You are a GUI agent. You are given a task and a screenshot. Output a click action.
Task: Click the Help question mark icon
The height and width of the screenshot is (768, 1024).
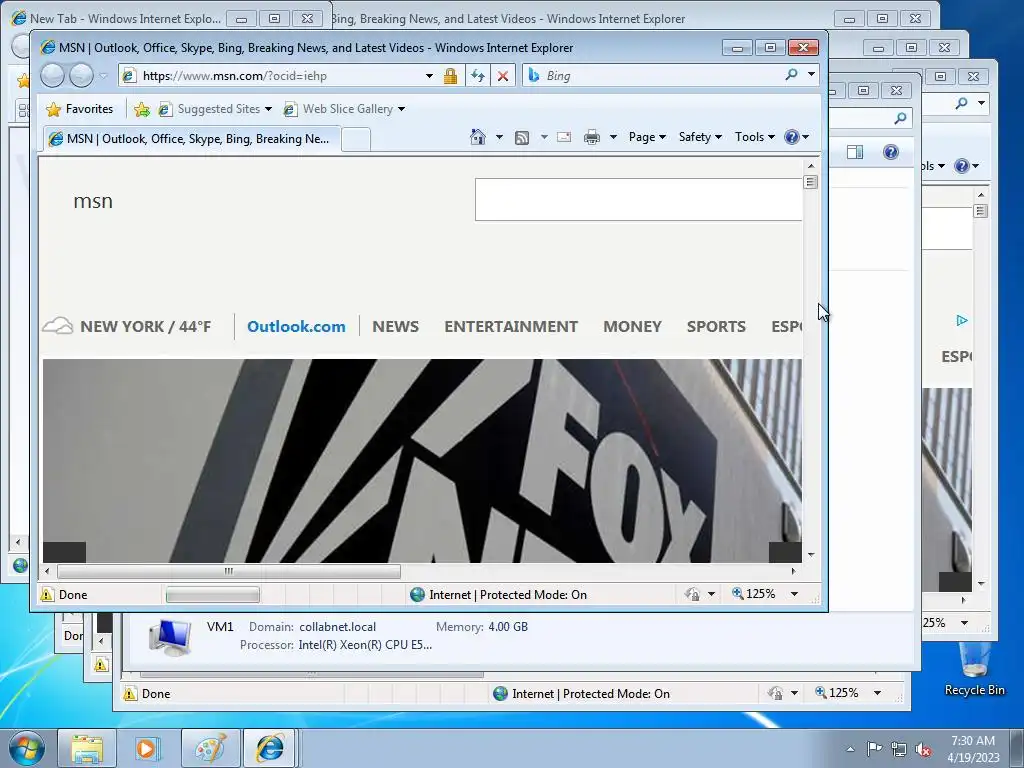click(792, 137)
